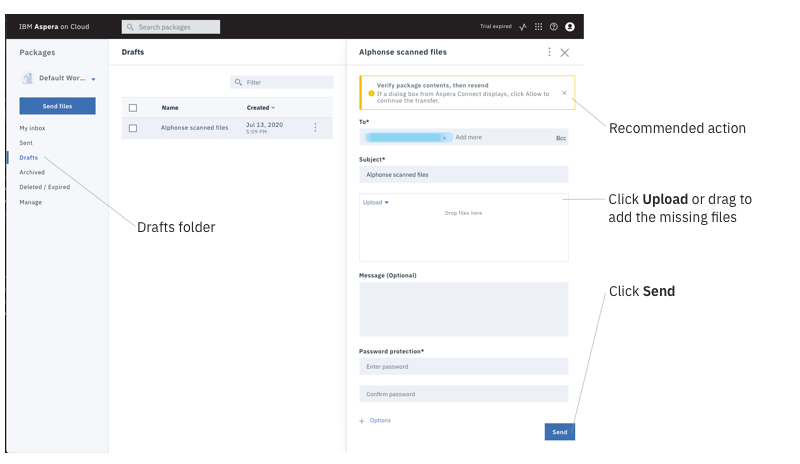This screenshot has width=800, height=464.
Task: Open the user profile avatar icon
Action: click(x=570, y=27)
